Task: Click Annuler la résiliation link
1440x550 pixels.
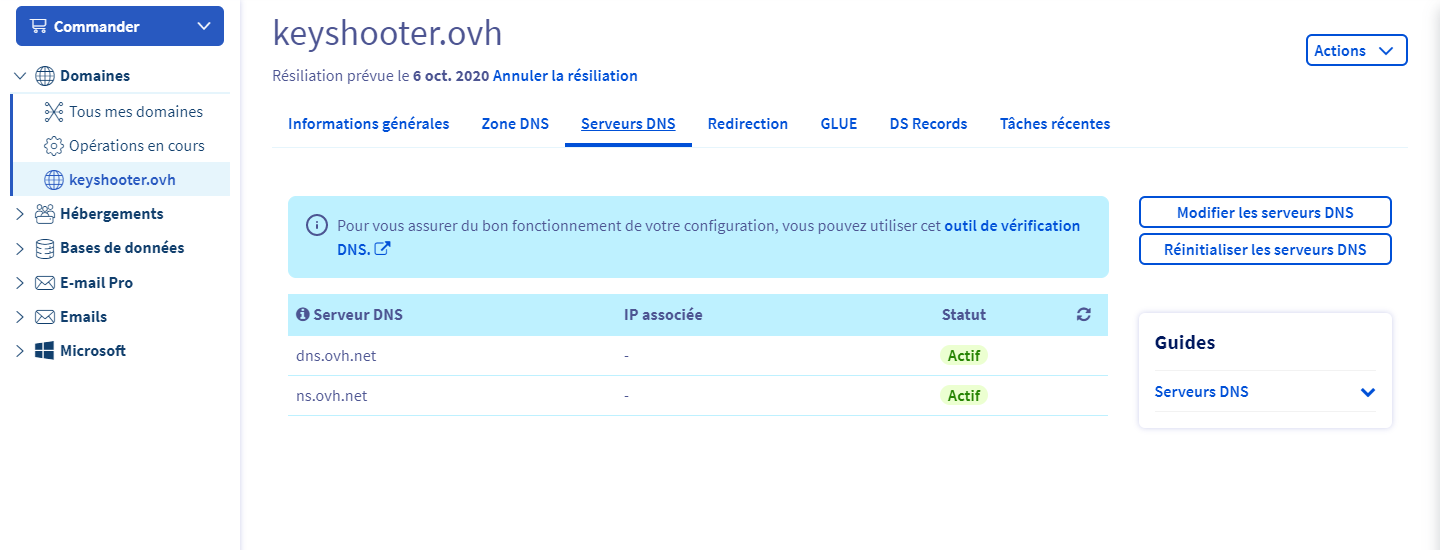Action: (565, 76)
